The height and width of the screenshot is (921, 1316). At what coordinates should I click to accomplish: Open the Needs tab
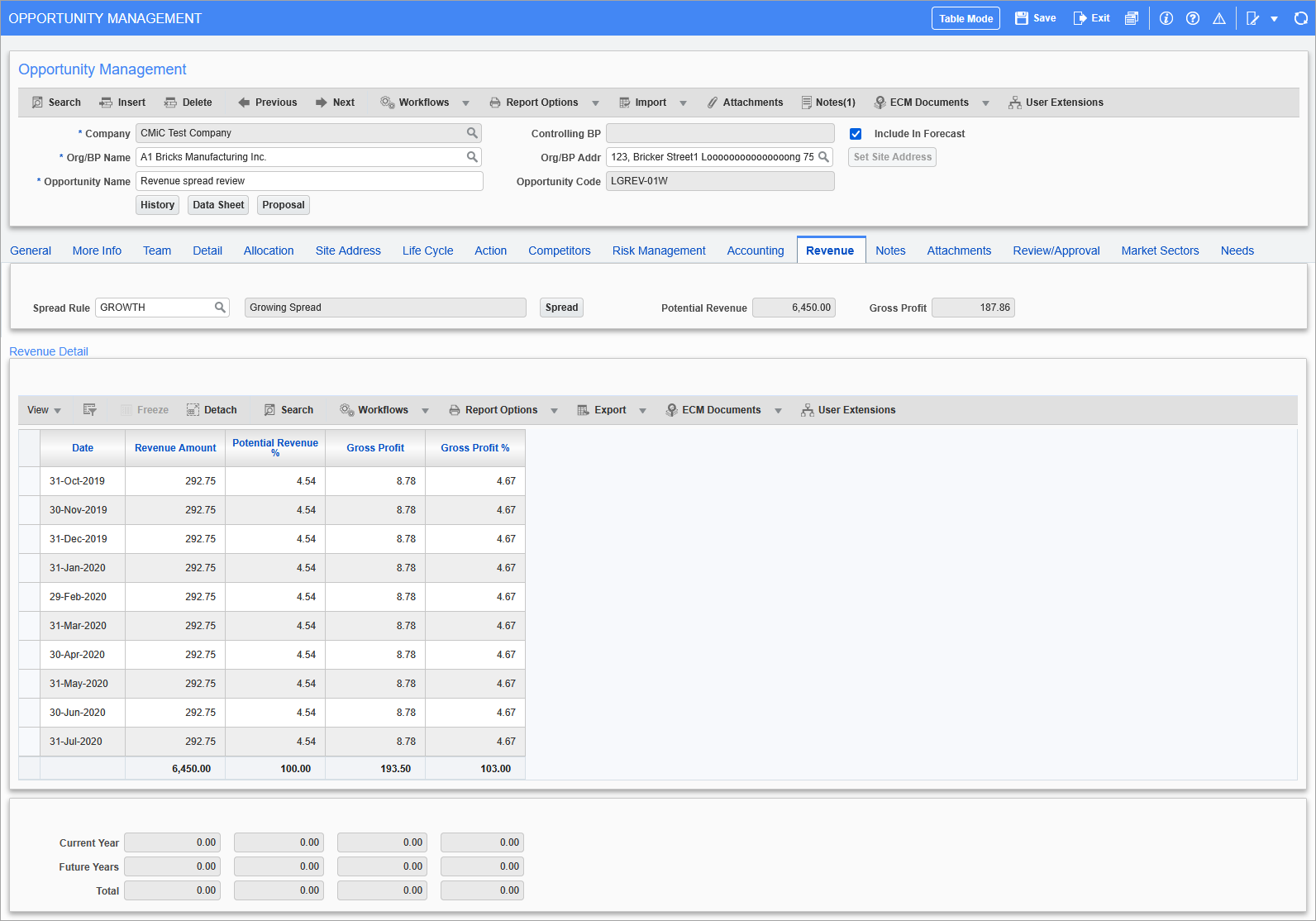tap(1237, 251)
